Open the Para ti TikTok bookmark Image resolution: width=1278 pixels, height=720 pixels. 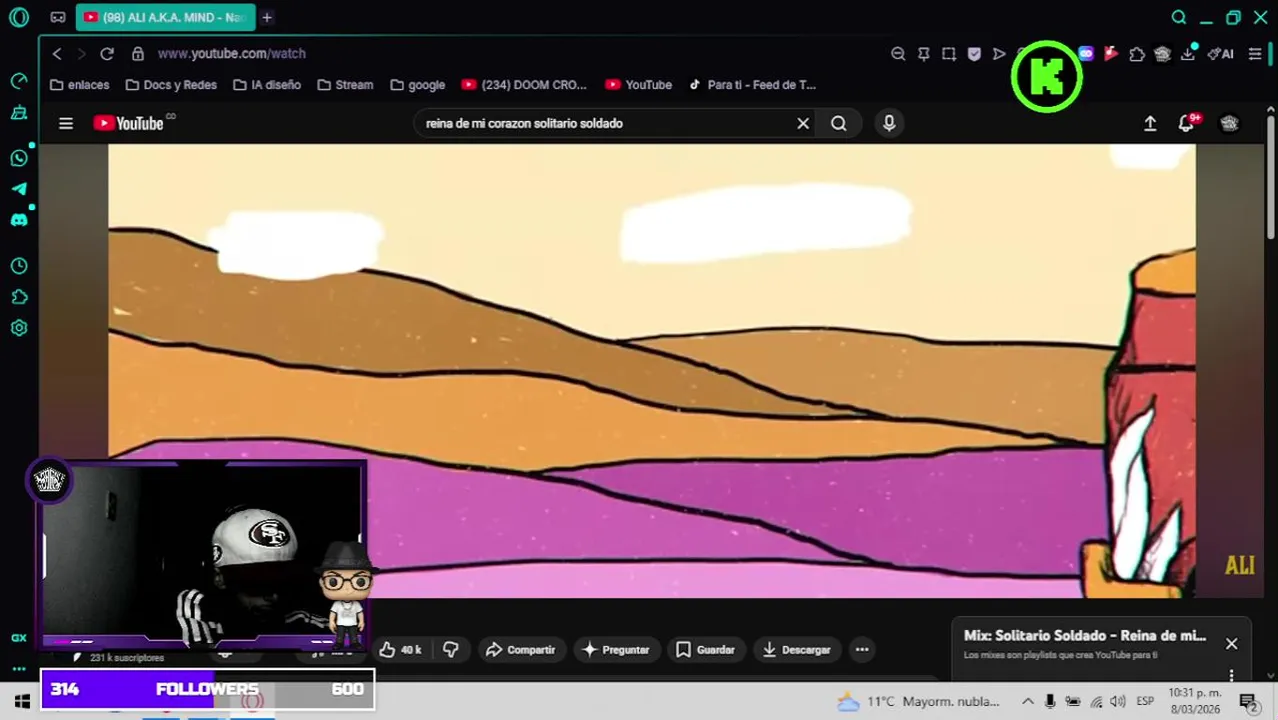coord(752,85)
